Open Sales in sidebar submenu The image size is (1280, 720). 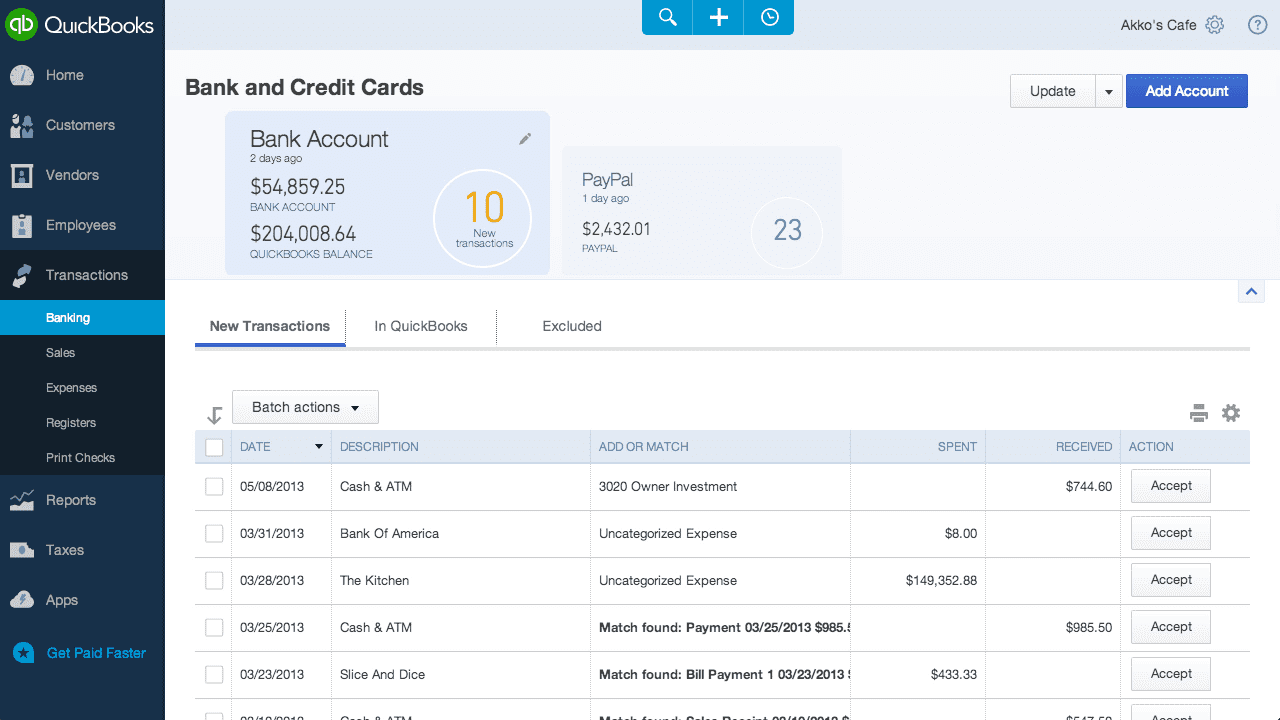click(82, 353)
